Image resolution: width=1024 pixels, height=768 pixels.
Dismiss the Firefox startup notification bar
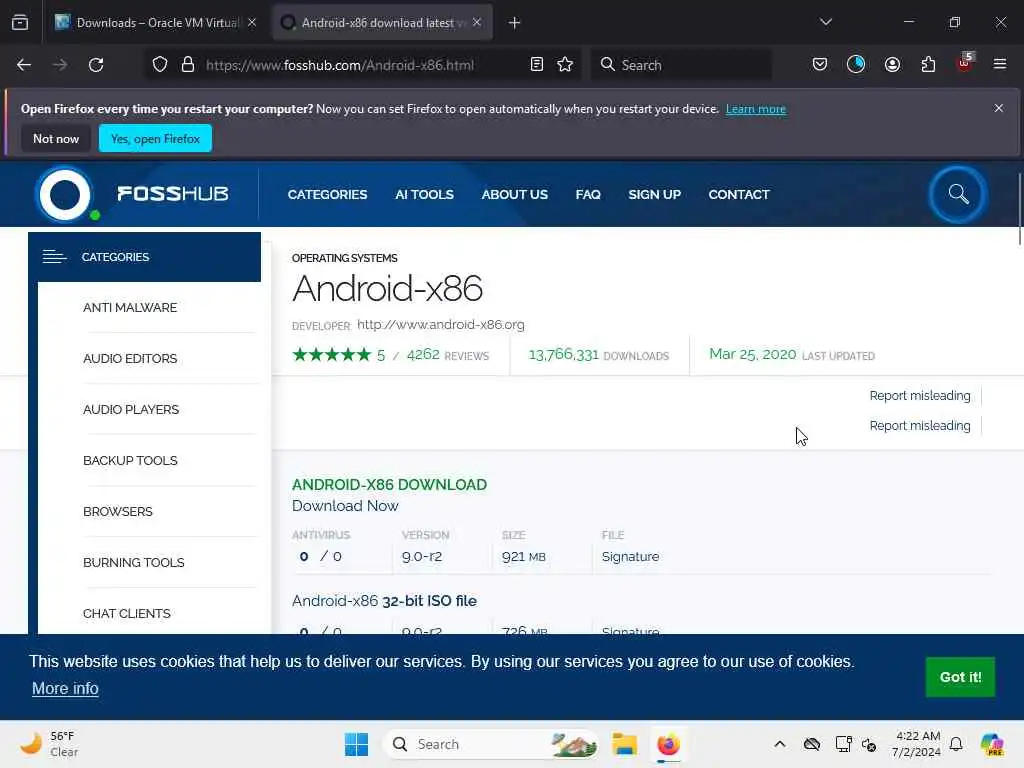coord(999,108)
